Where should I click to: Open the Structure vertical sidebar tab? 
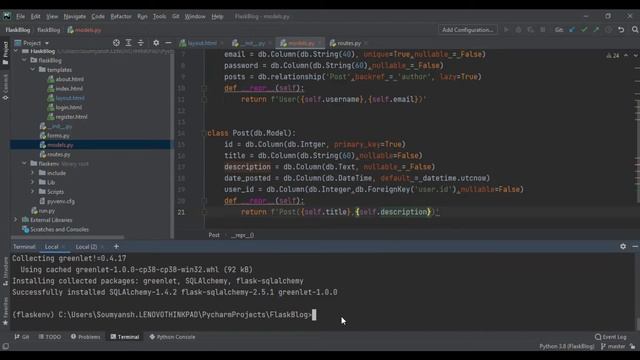(5, 271)
